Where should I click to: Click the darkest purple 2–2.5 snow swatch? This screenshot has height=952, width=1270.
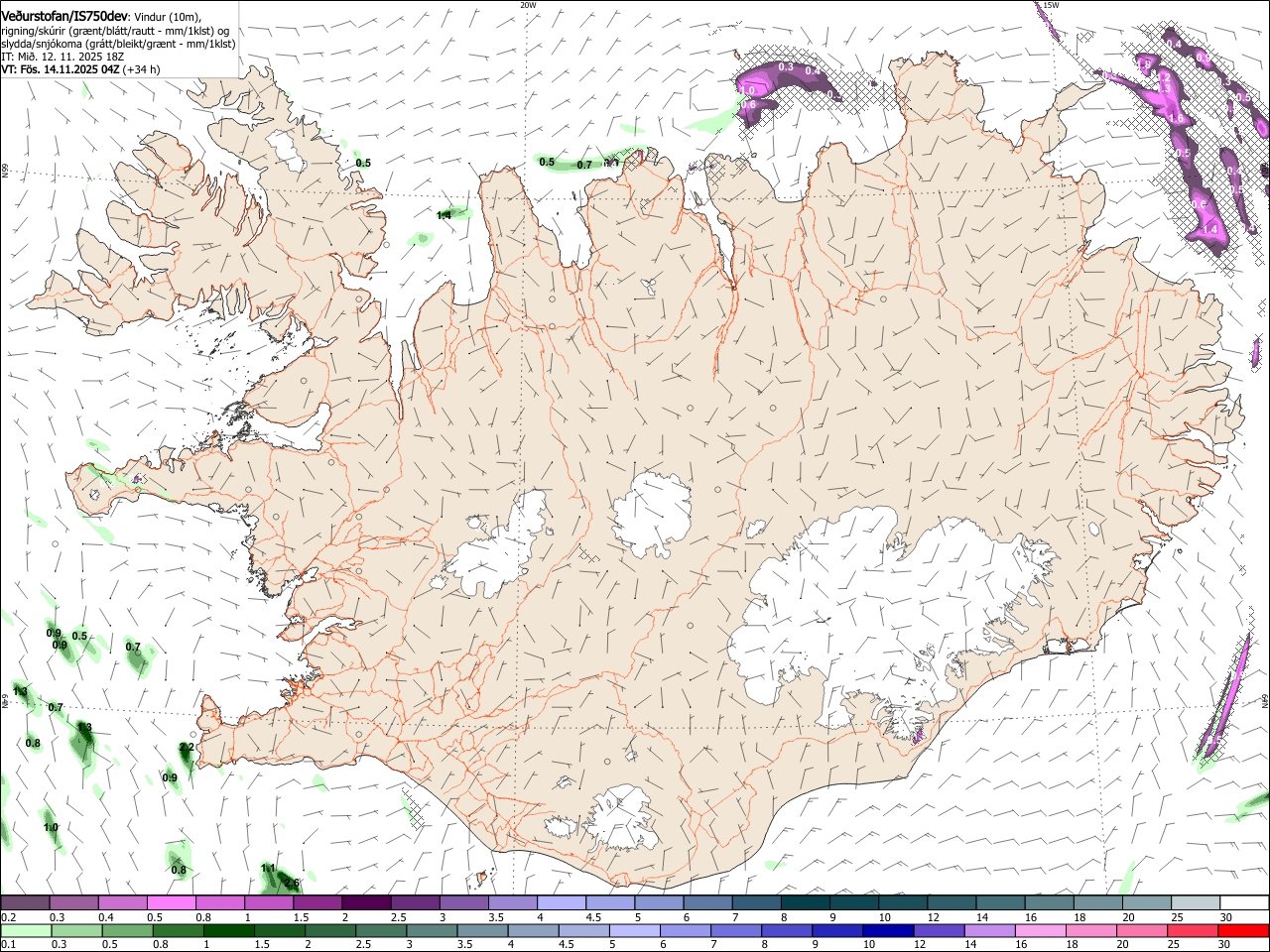click(366, 903)
